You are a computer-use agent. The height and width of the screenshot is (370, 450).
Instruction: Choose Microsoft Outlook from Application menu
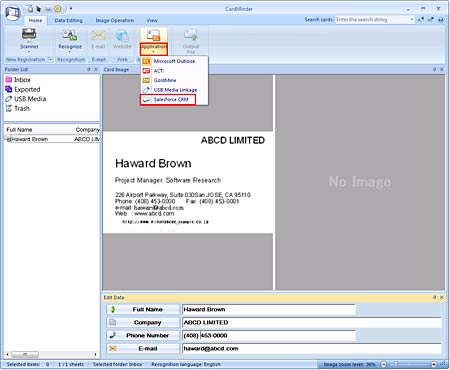(174, 61)
